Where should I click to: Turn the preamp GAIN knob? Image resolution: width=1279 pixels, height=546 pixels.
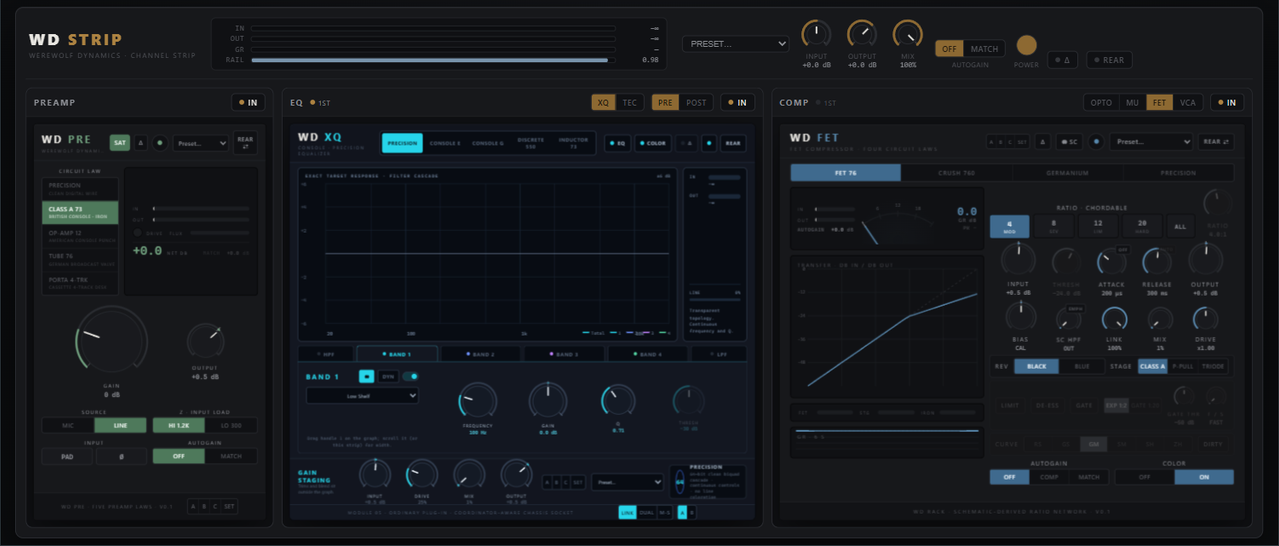click(112, 340)
